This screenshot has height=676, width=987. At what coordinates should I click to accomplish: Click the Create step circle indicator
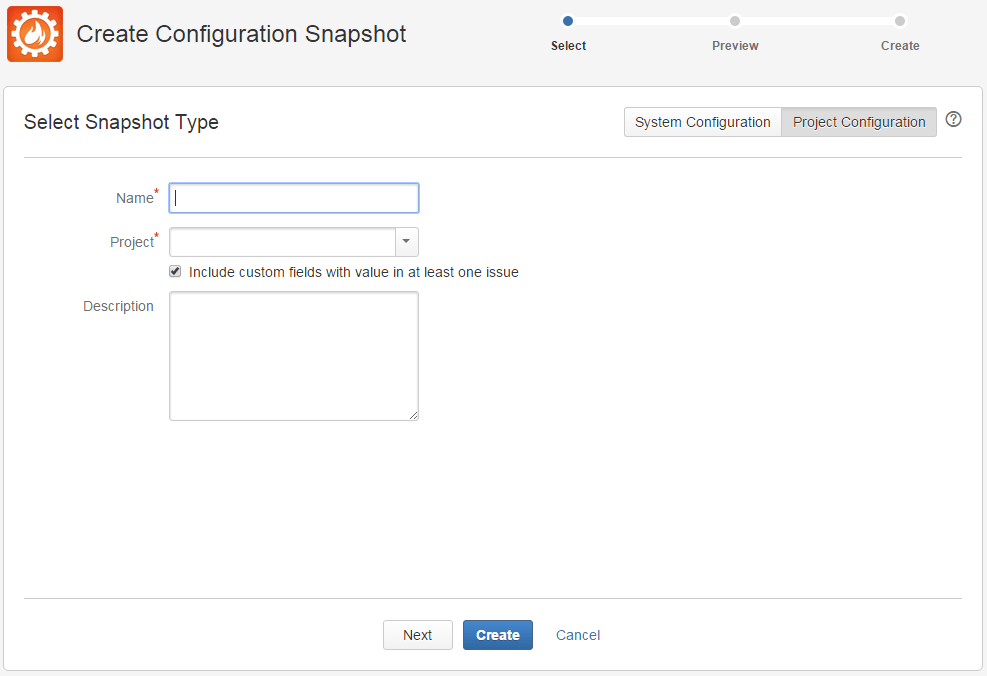(900, 21)
